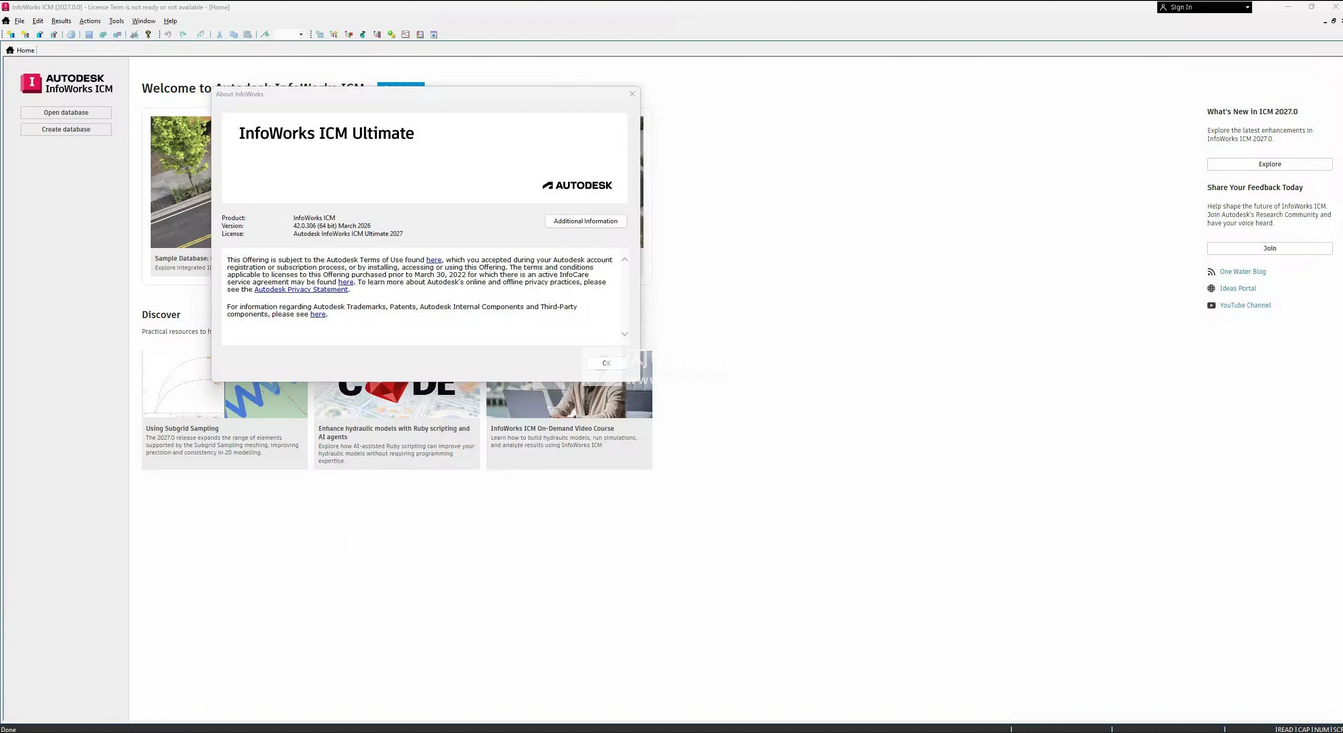Viewport: 1343px width, 733px height.
Task: Expand the empty toolbar combo box
Action: click(300, 35)
